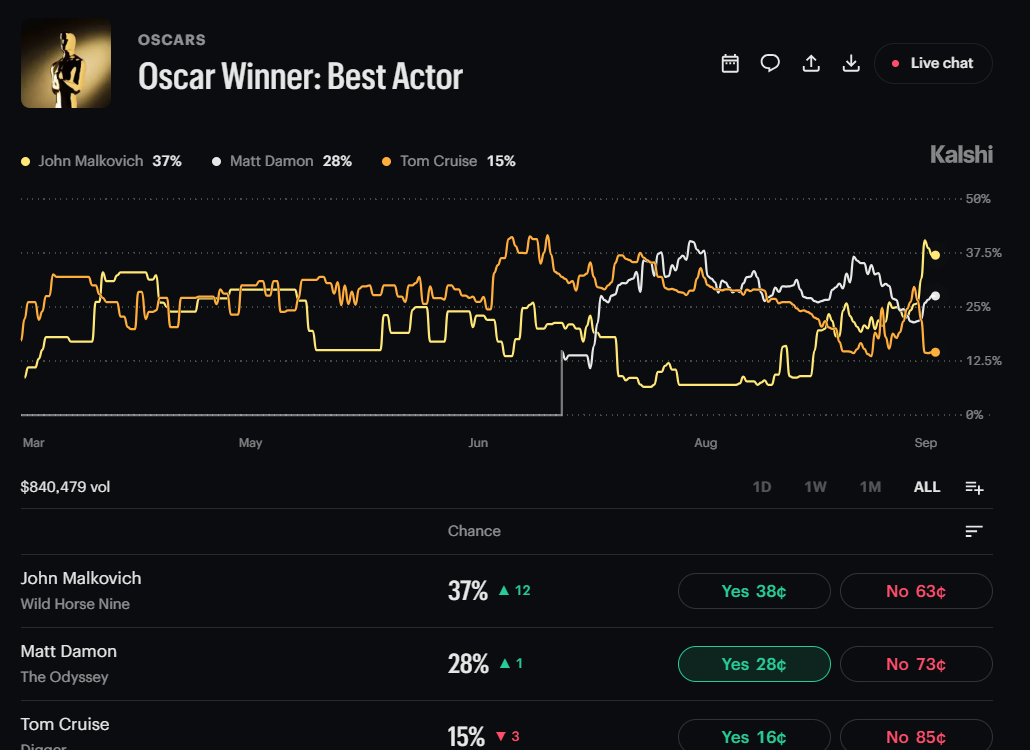Open the calendar icon in header

[x=730, y=64]
